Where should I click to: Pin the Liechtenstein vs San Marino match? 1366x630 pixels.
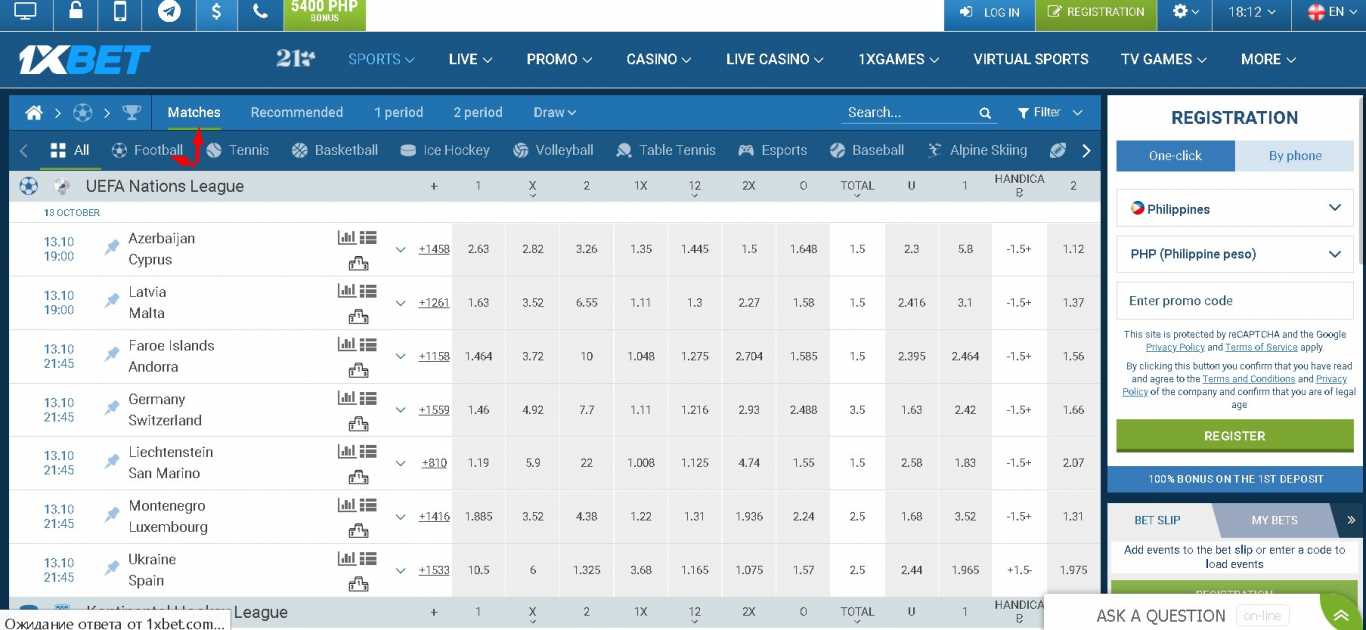112,463
